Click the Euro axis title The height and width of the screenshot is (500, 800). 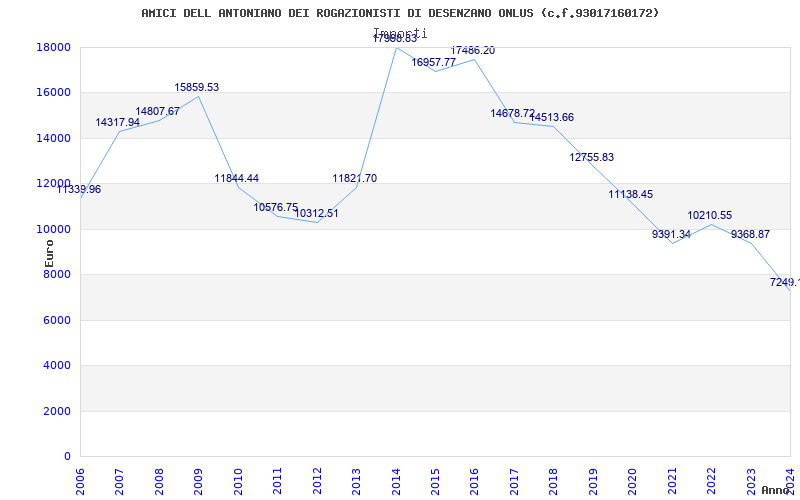pyautogui.click(x=49, y=254)
